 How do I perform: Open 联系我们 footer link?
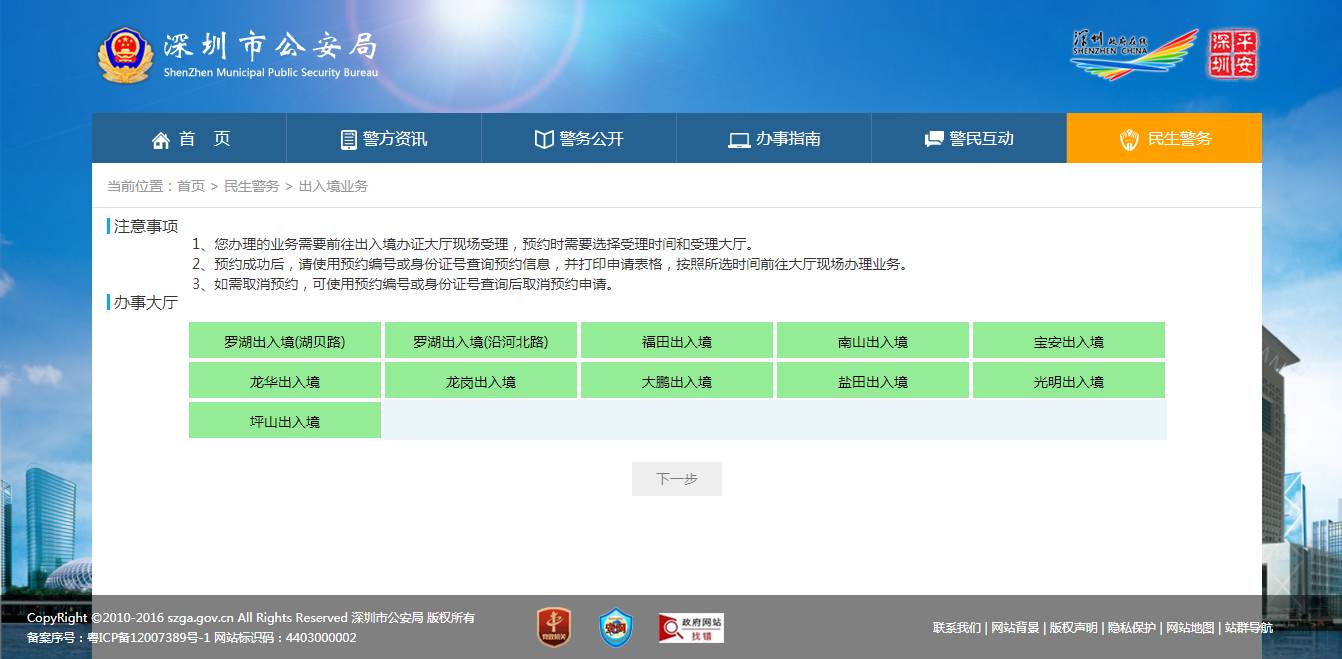coord(956,628)
